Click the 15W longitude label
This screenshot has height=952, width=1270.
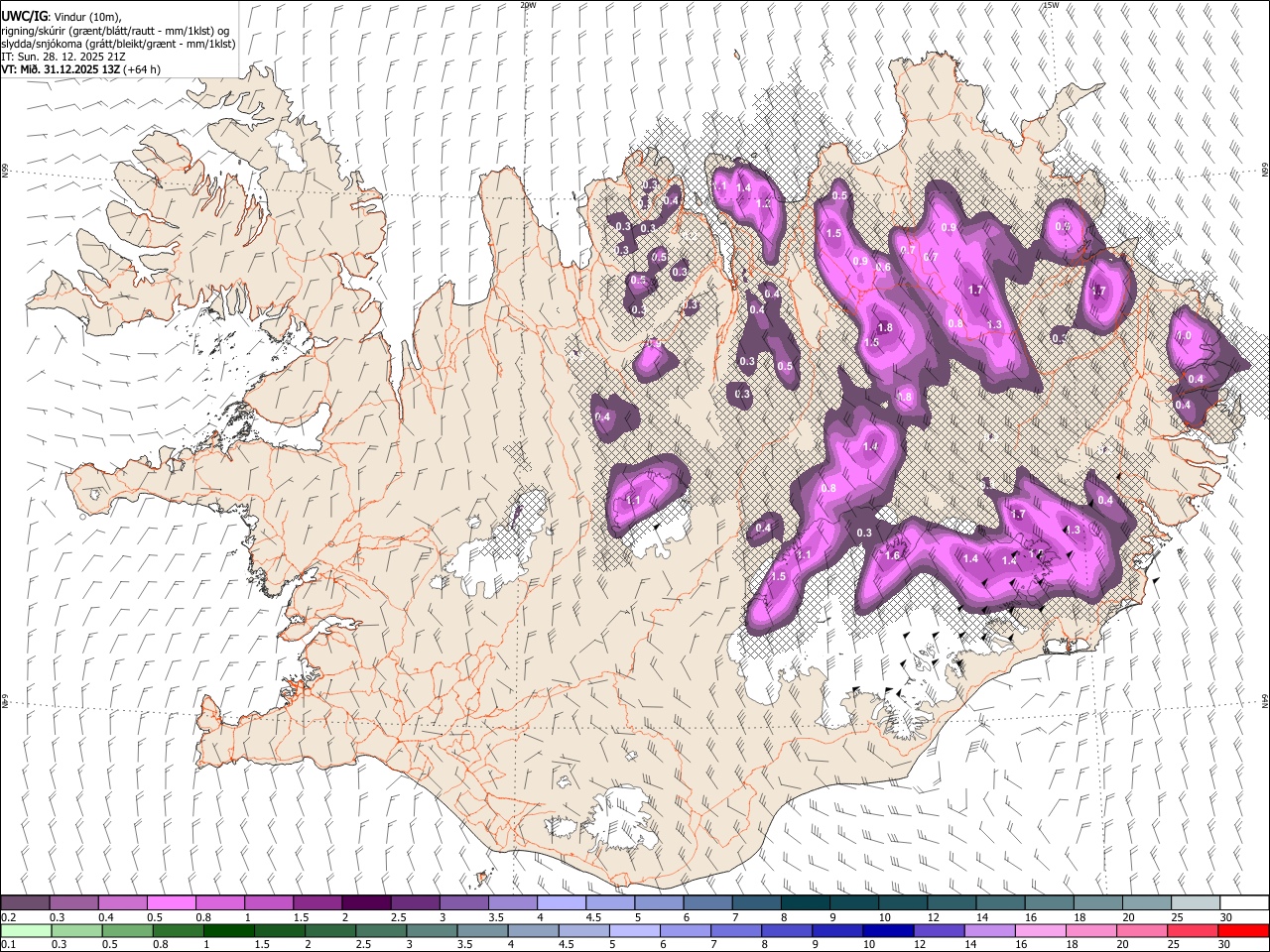click(1051, 5)
